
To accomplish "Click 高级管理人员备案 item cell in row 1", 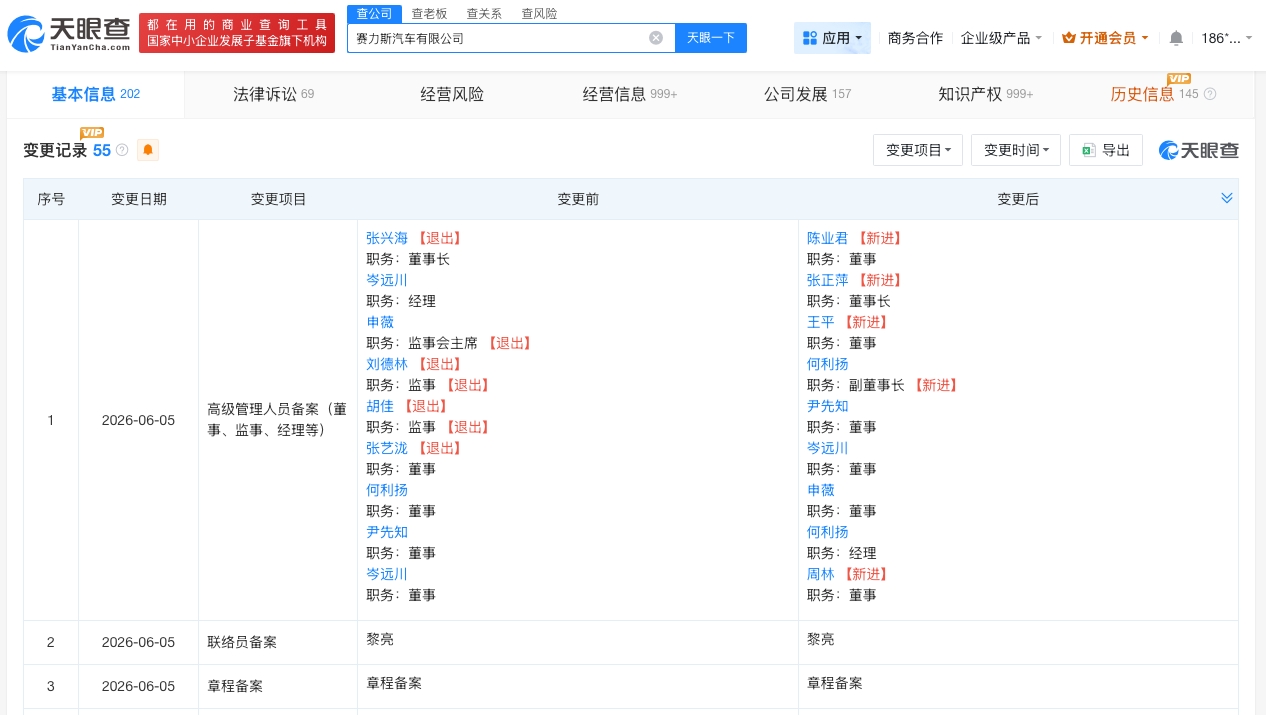I will [x=277, y=420].
